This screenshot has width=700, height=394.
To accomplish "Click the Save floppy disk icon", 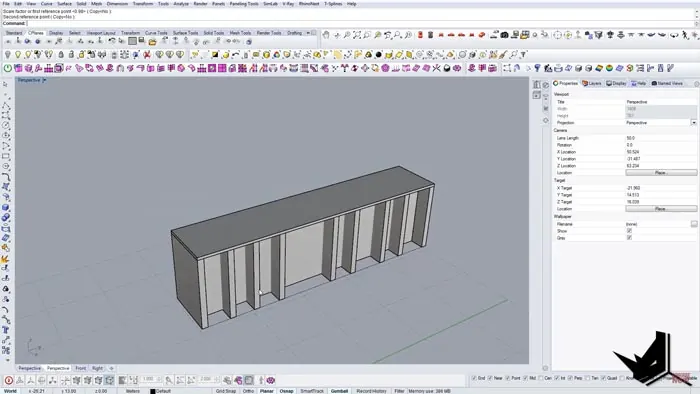I will [142, 41].
